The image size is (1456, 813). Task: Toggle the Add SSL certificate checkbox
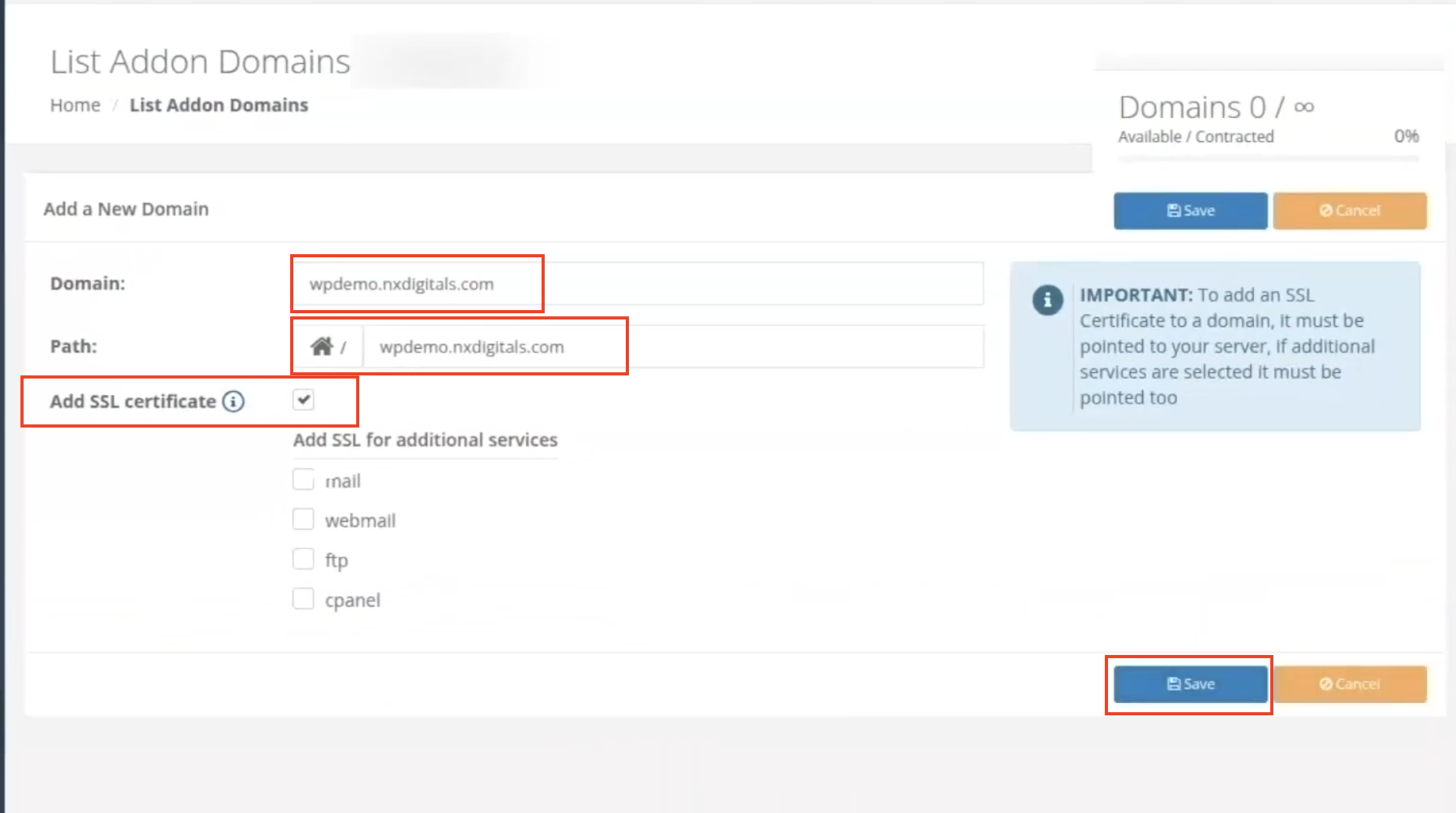303,400
